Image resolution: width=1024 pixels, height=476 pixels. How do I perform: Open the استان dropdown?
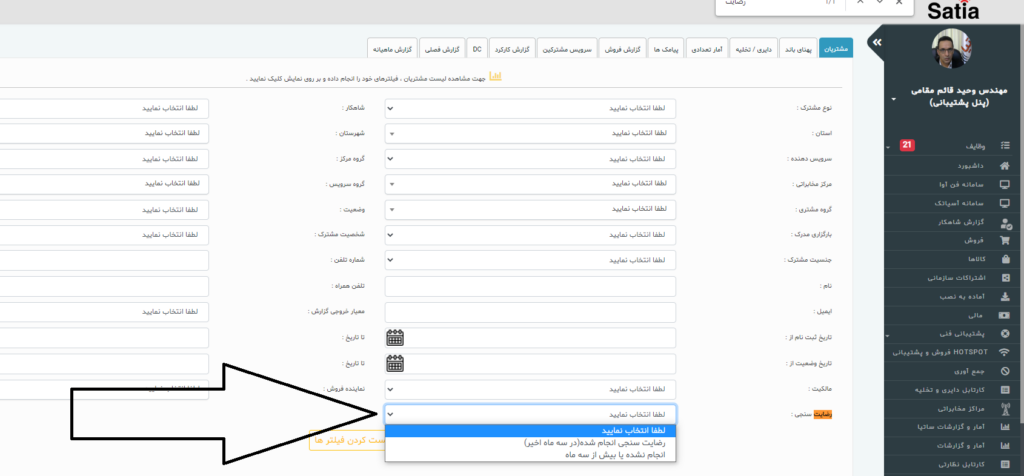coord(530,133)
